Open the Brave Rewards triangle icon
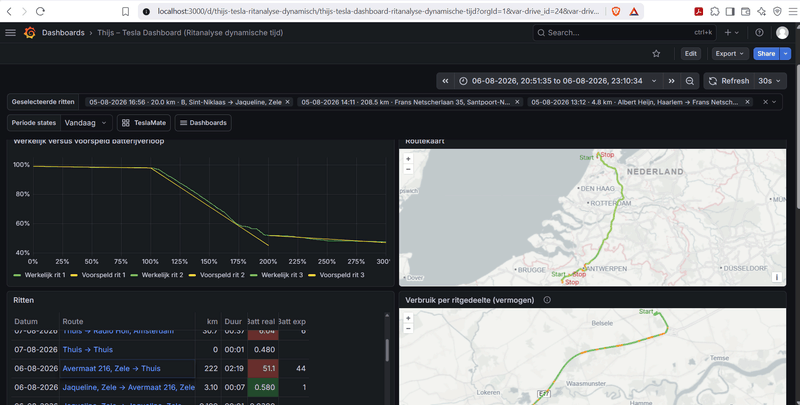This screenshot has width=800, height=405. point(634,11)
